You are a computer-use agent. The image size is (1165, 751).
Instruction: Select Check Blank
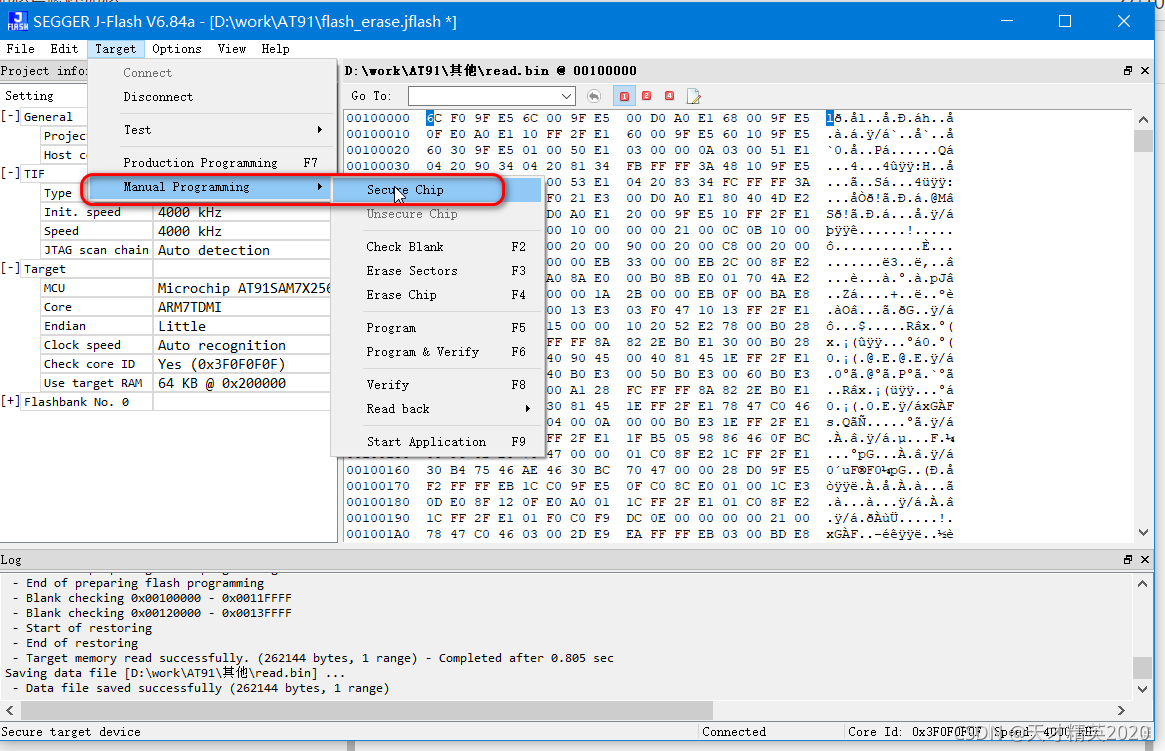(438, 247)
